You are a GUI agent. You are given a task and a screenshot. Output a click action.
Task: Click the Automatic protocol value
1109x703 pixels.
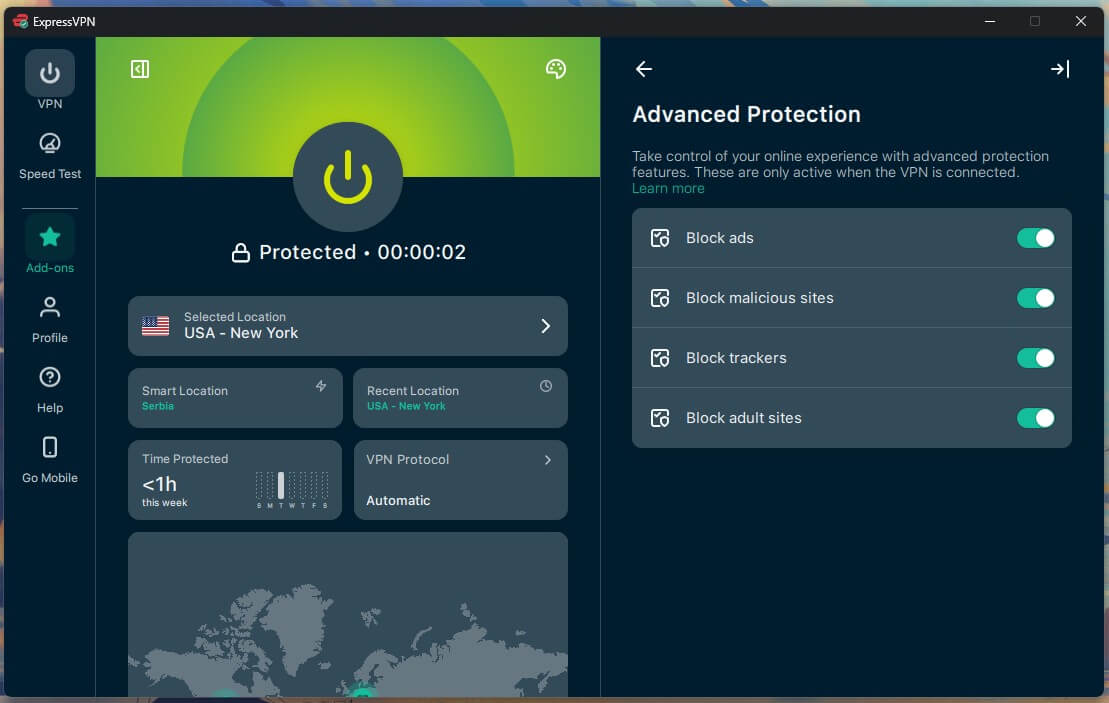pyautogui.click(x=398, y=501)
